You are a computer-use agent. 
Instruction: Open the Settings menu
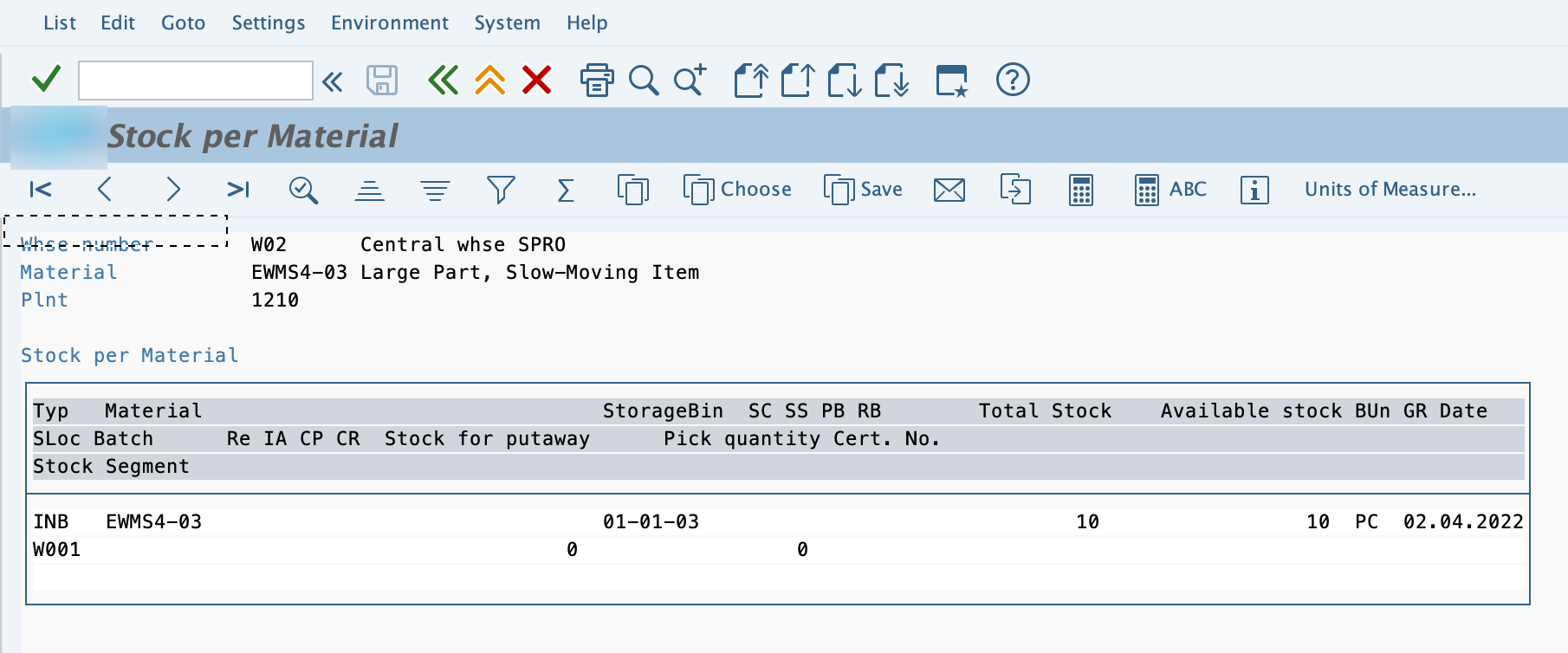[x=269, y=23]
